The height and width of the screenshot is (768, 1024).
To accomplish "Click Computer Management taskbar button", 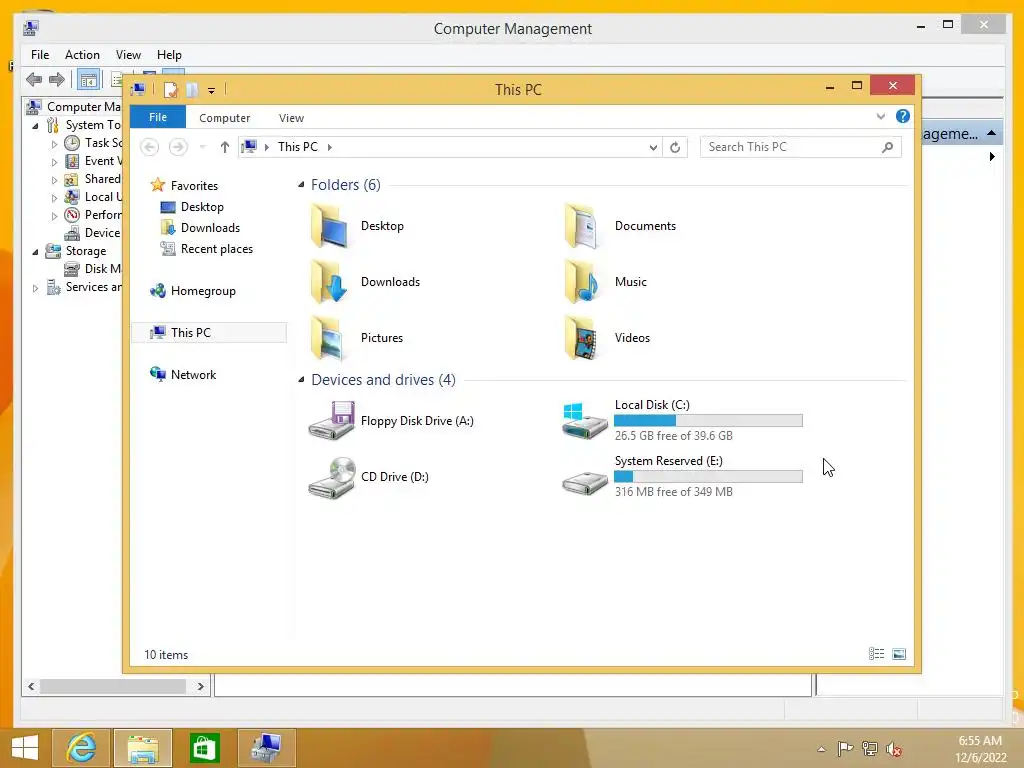I will coord(266,748).
